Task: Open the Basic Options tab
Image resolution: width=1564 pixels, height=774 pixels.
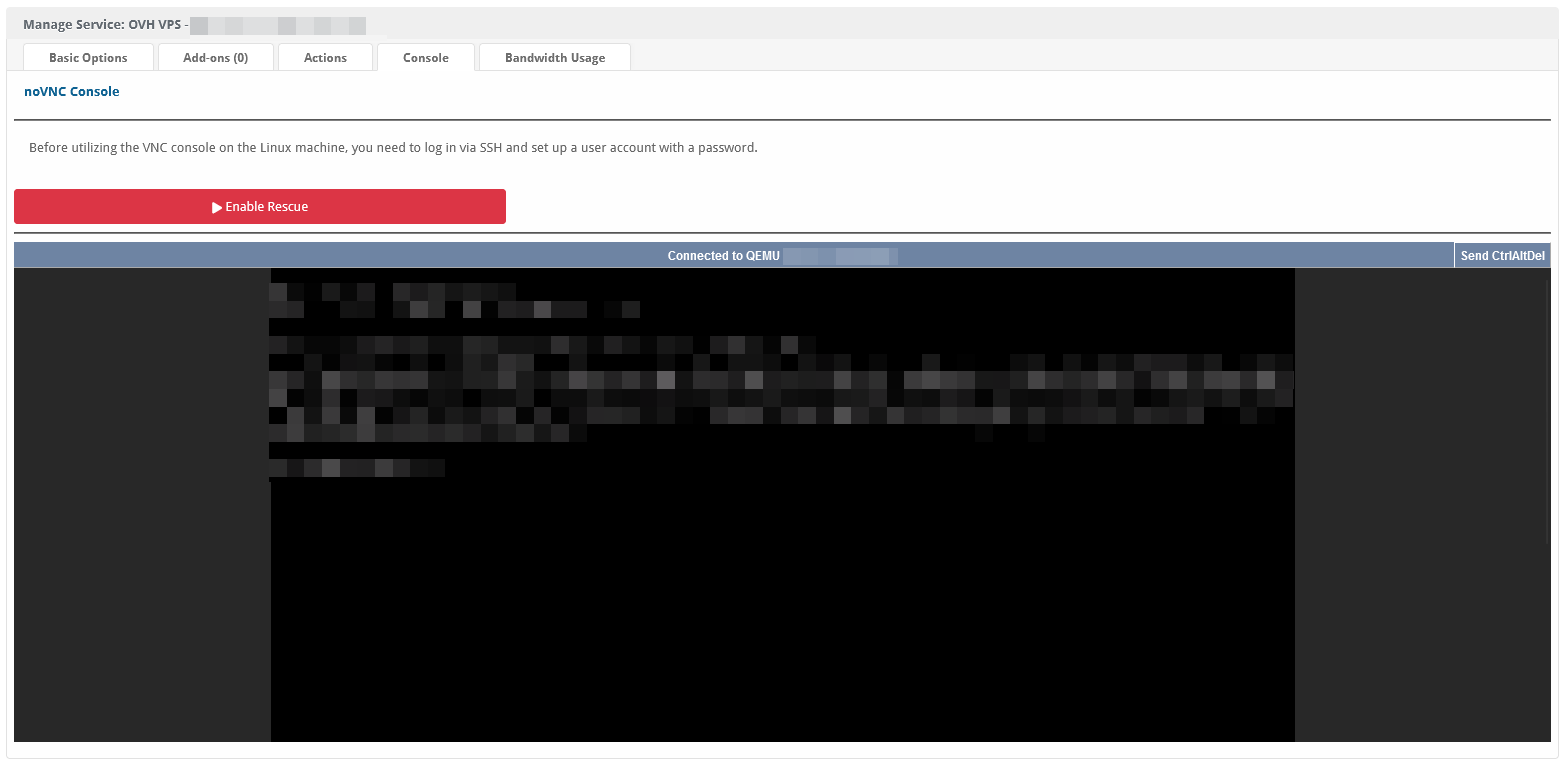Action: tap(88, 57)
